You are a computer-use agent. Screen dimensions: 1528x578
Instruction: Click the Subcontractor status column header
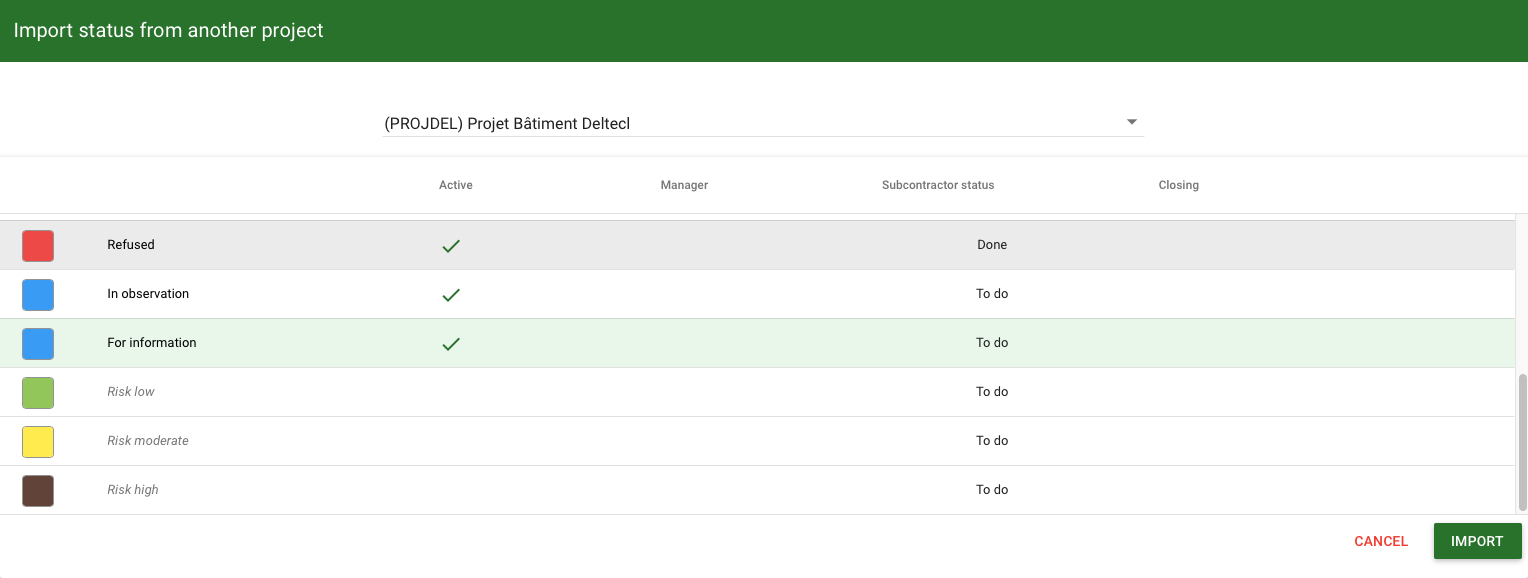pos(938,185)
